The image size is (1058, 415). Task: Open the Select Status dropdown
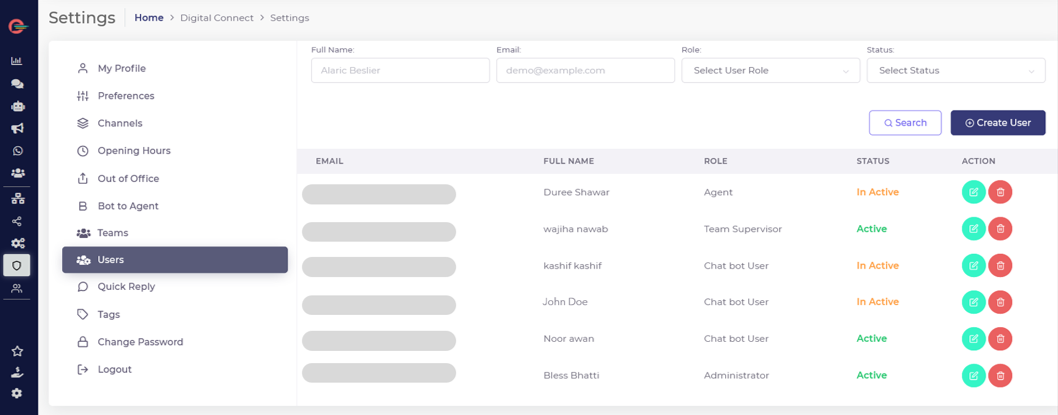(x=955, y=70)
